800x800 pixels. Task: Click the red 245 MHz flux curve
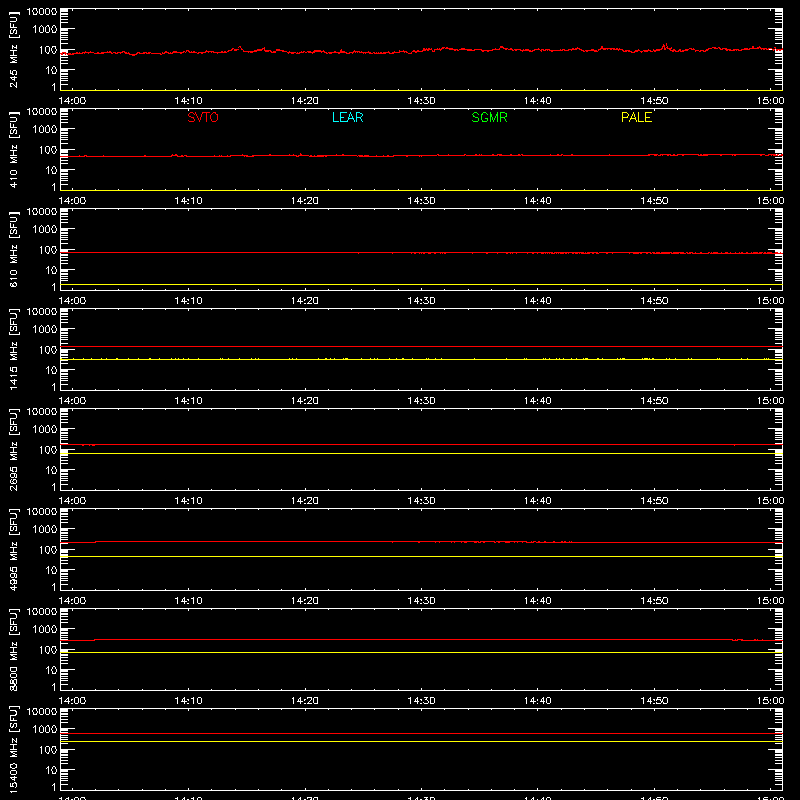coord(421,51)
